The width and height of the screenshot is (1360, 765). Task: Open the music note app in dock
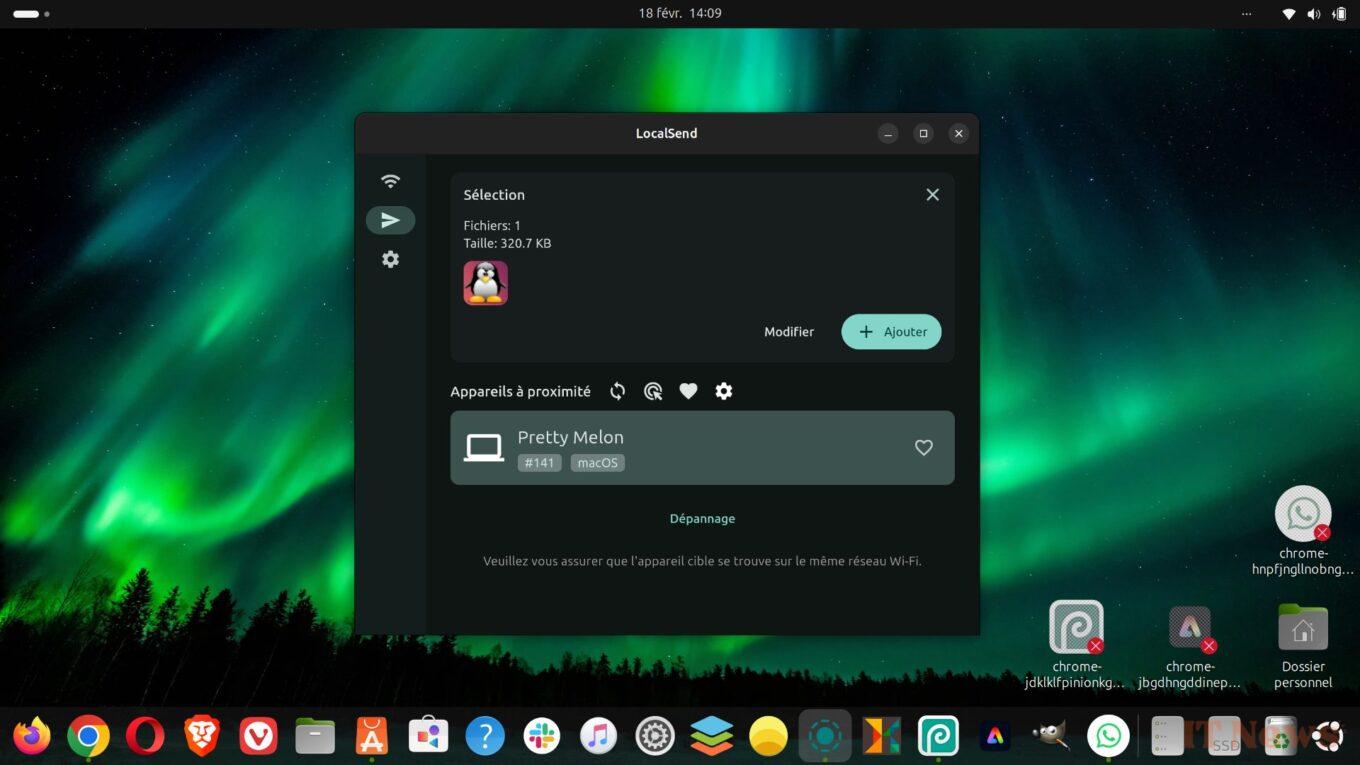click(598, 737)
